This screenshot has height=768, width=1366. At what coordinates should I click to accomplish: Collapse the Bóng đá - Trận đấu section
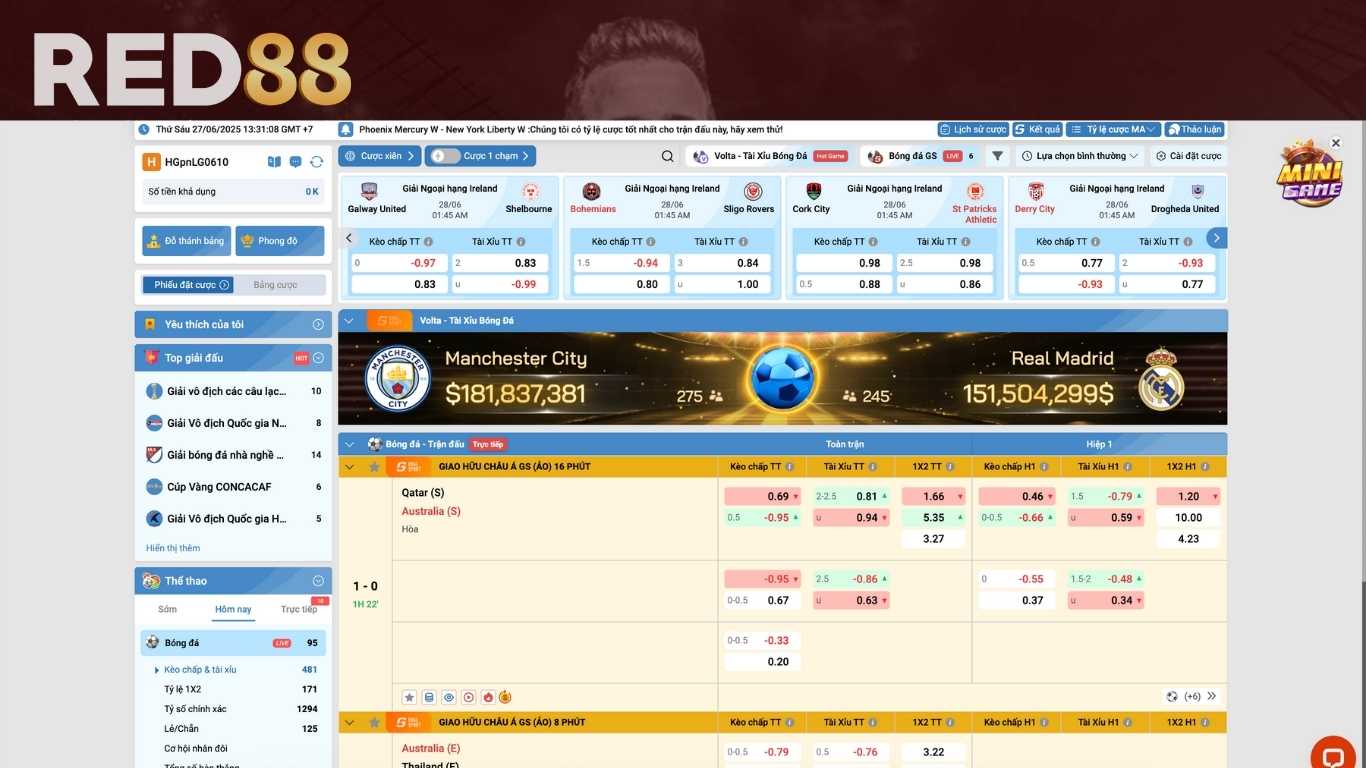point(349,444)
